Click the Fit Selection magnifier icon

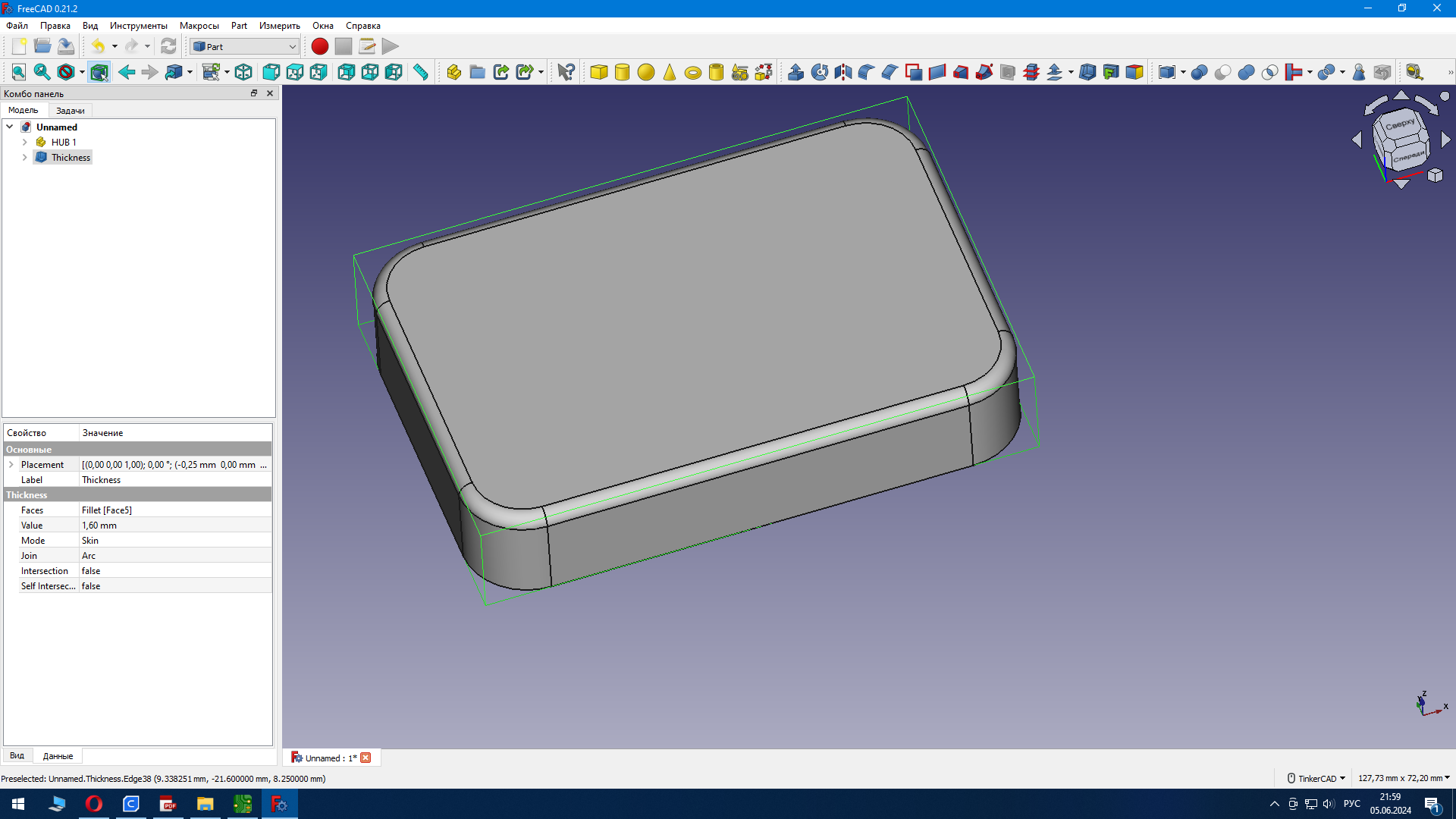pos(42,72)
